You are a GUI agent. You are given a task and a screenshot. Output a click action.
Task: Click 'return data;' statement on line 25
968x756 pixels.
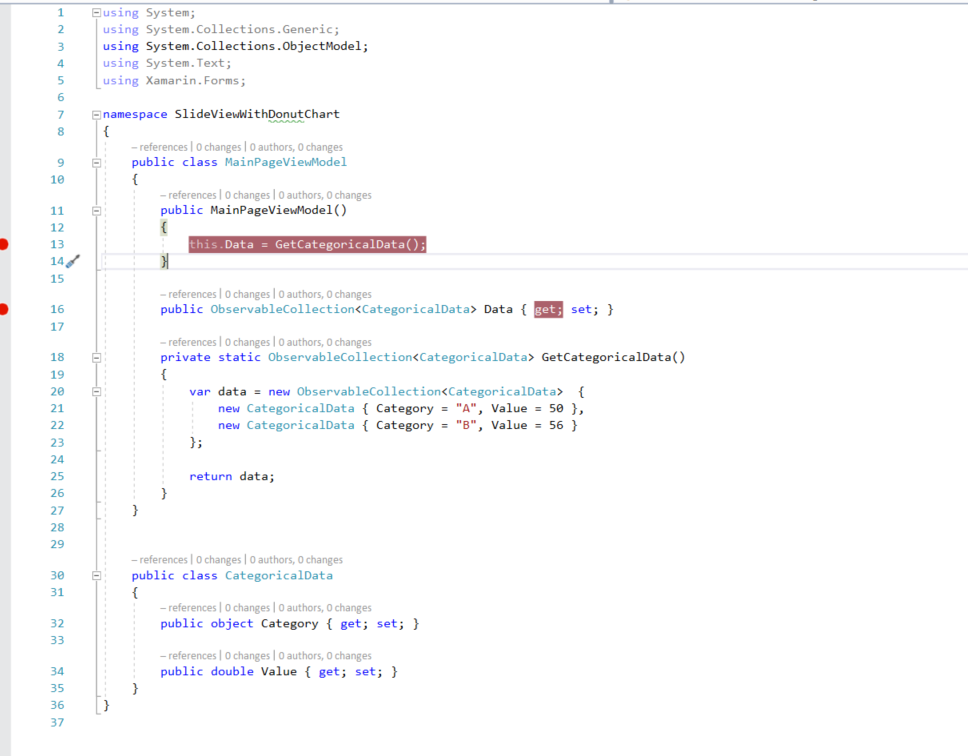pyautogui.click(x=232, y=476)
